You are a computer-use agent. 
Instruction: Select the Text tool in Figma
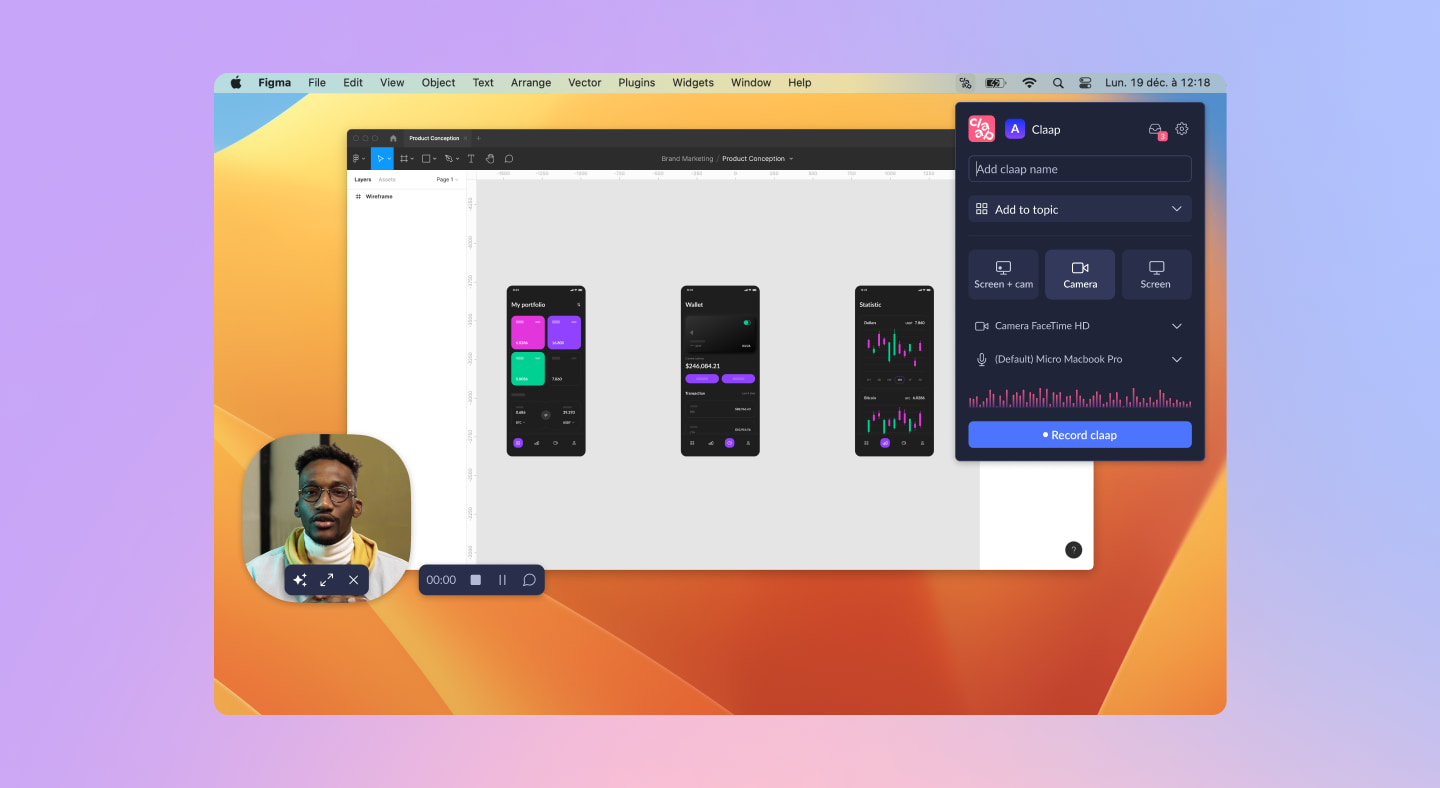pyautogui.click(x=471, y=158)
